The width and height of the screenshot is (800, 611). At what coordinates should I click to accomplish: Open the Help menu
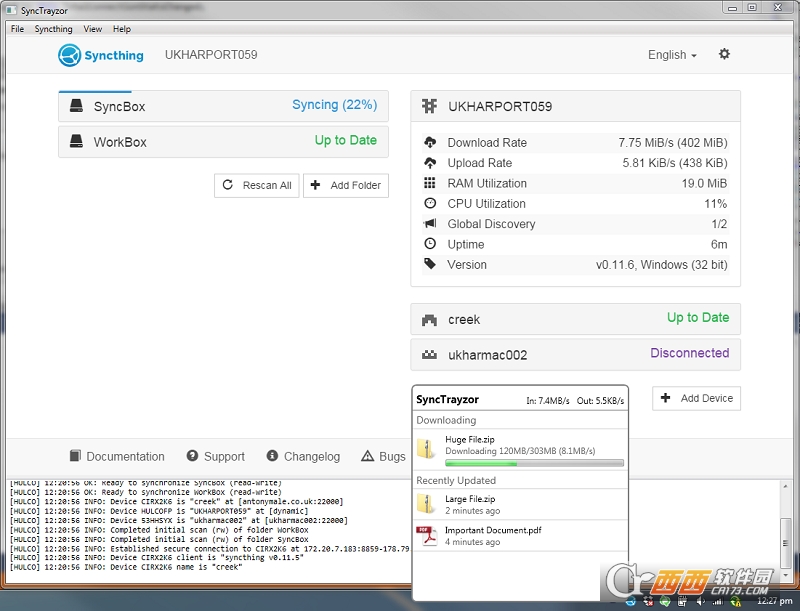pos(122,29)
